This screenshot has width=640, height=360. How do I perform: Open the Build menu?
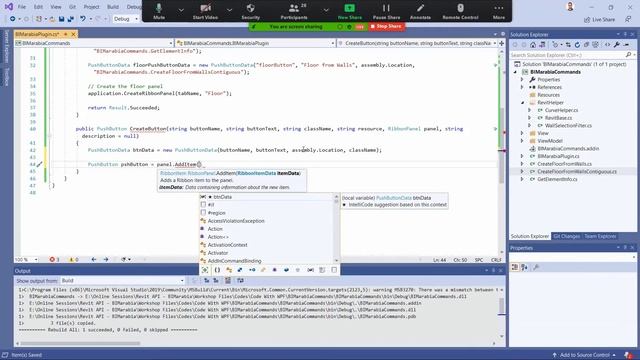click(x=113, y=7)
